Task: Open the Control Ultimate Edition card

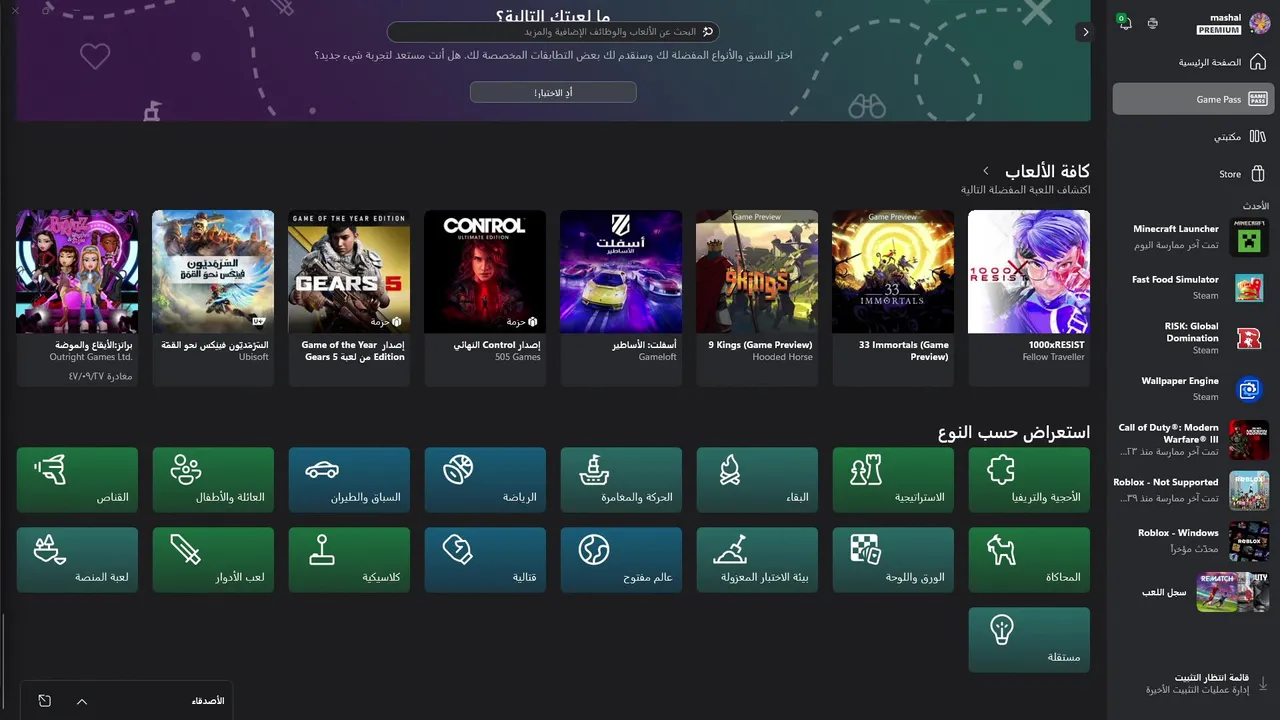Action: tap(485, 297)
